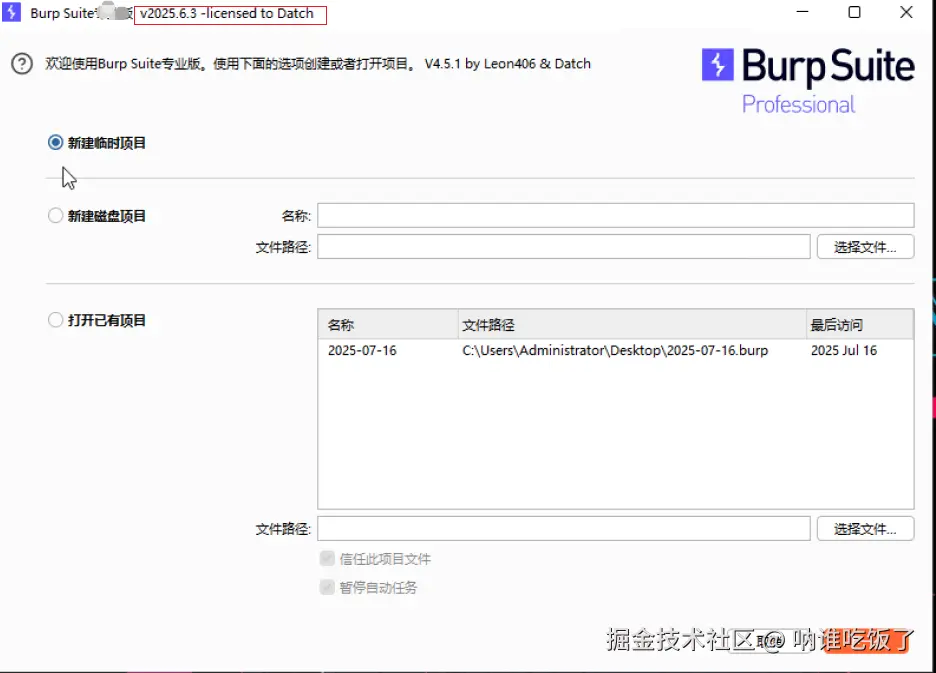Click the help question mark icon
This screenshot has width=936, height=673.
pyautogui.click(x=22, y=63)
